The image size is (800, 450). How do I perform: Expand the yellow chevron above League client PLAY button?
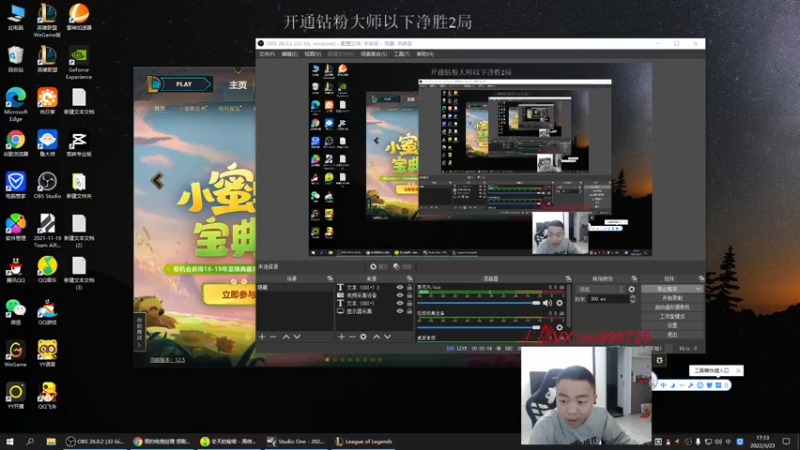click(238, 70)
